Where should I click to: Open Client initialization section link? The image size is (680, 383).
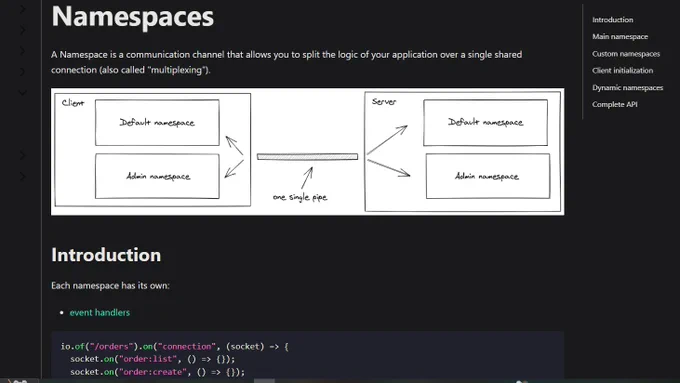coord(622,71)
